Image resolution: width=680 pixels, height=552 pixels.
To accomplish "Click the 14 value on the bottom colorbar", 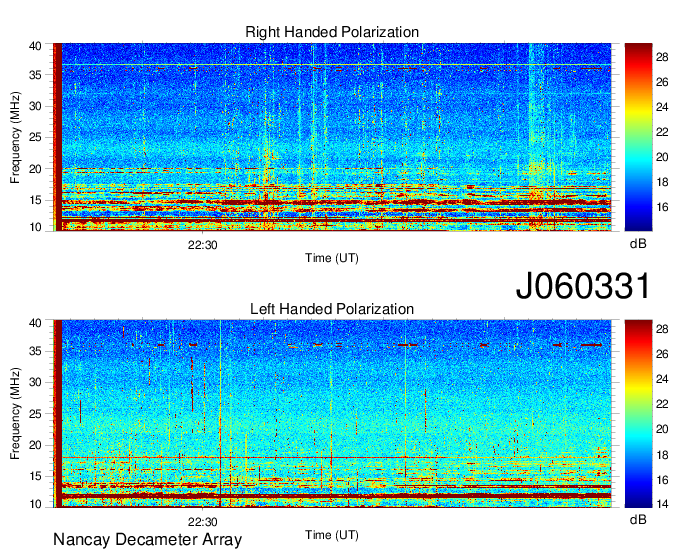I will [662, 504].
